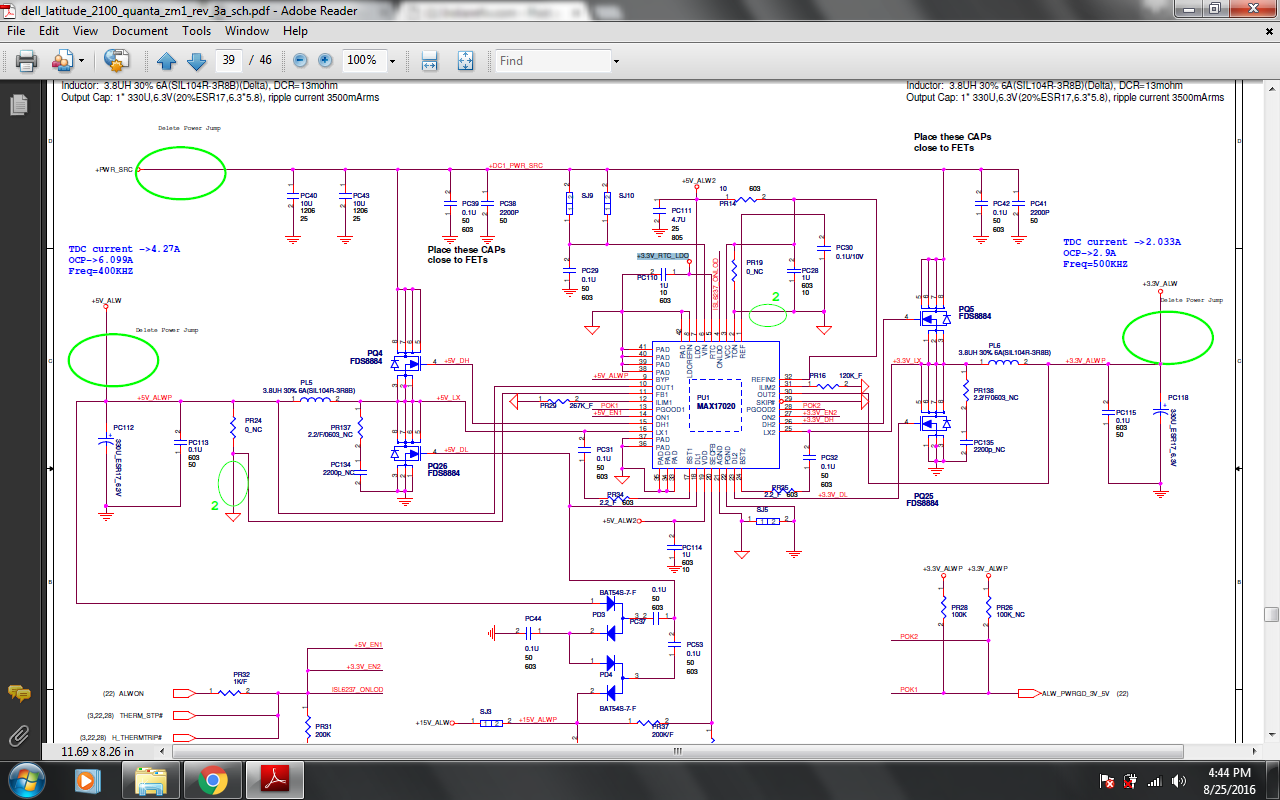
Task: Open the File menu
Action: point(16,31)
